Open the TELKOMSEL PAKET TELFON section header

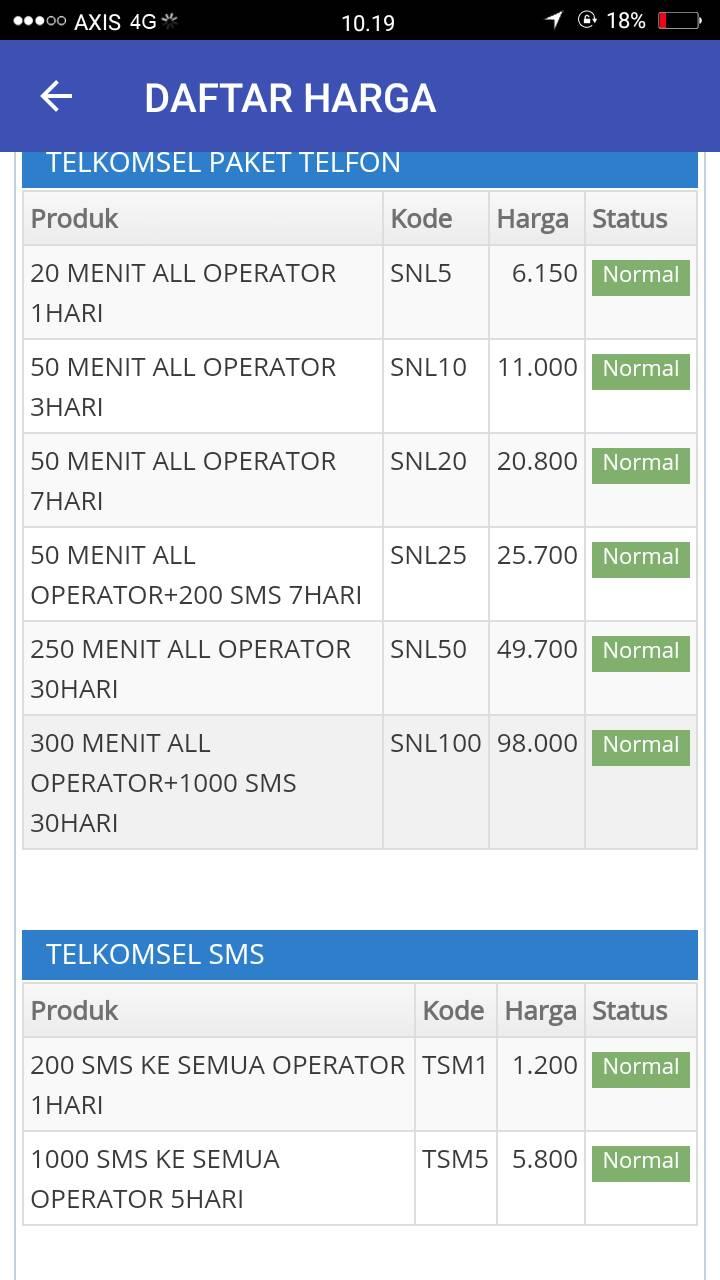(x=360, y=164)
